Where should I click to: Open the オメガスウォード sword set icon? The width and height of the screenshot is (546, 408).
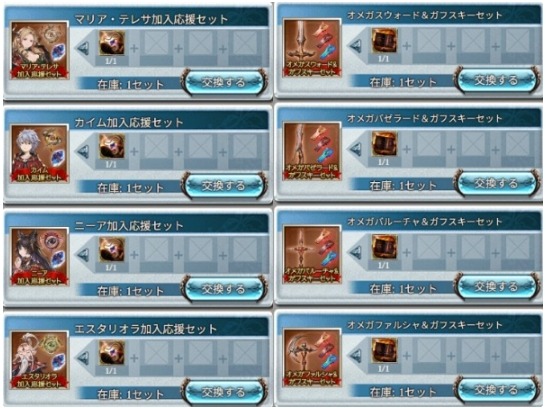(312, 48)
